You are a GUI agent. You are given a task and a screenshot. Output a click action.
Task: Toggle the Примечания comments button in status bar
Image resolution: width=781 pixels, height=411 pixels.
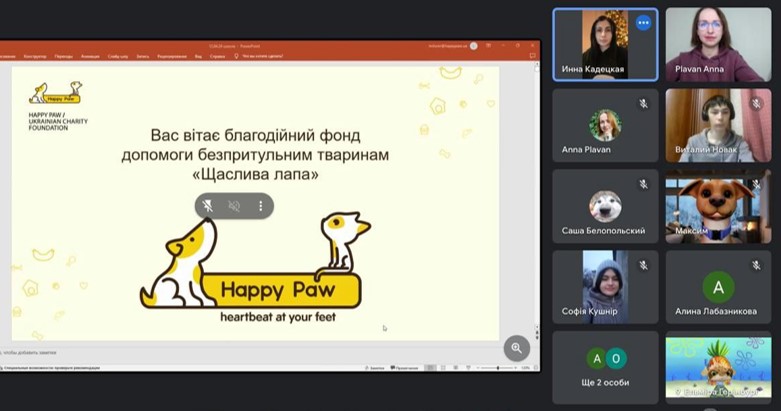pos(404,368)
